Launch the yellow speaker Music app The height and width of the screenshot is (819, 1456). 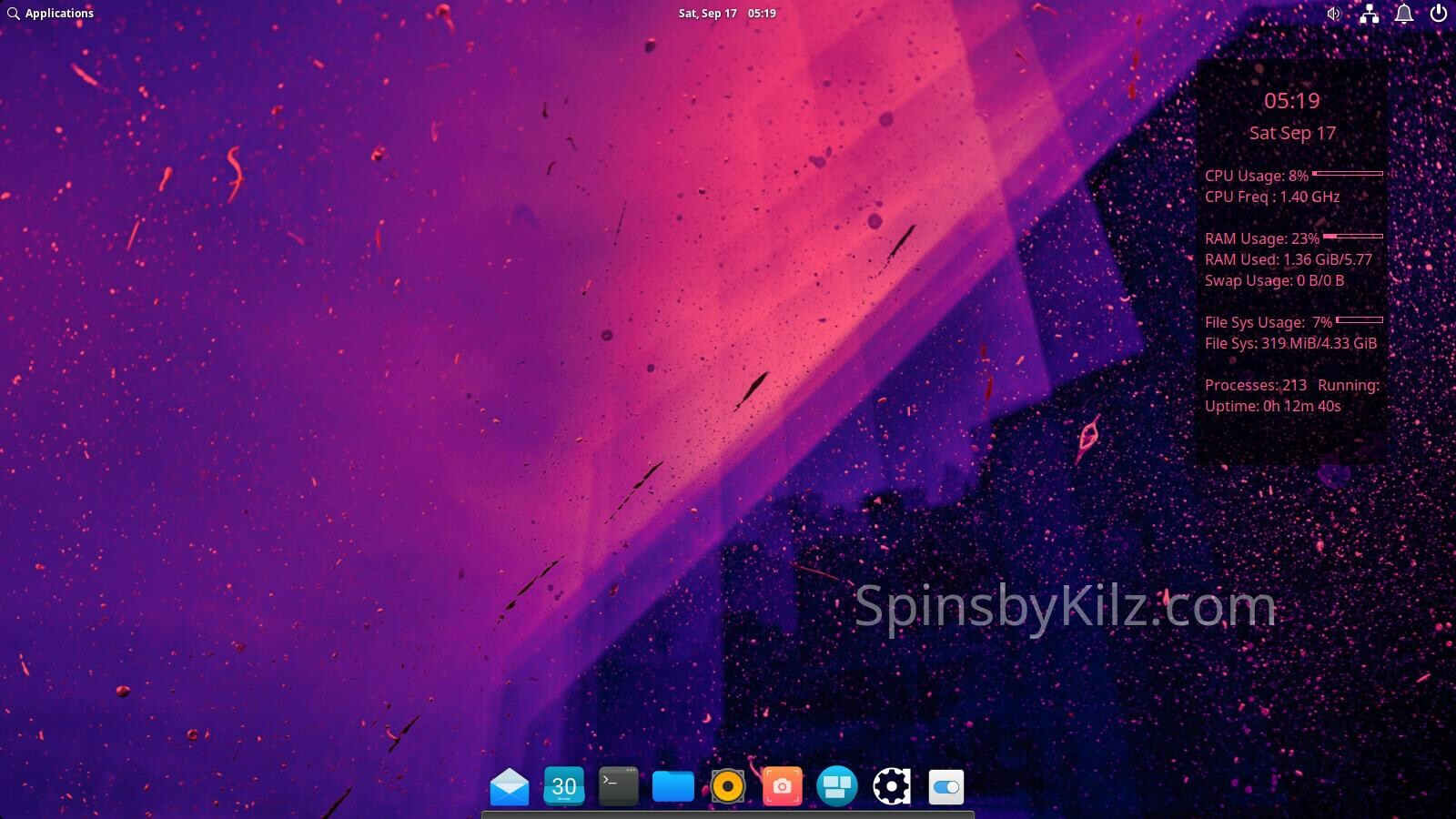pos(728,786)
